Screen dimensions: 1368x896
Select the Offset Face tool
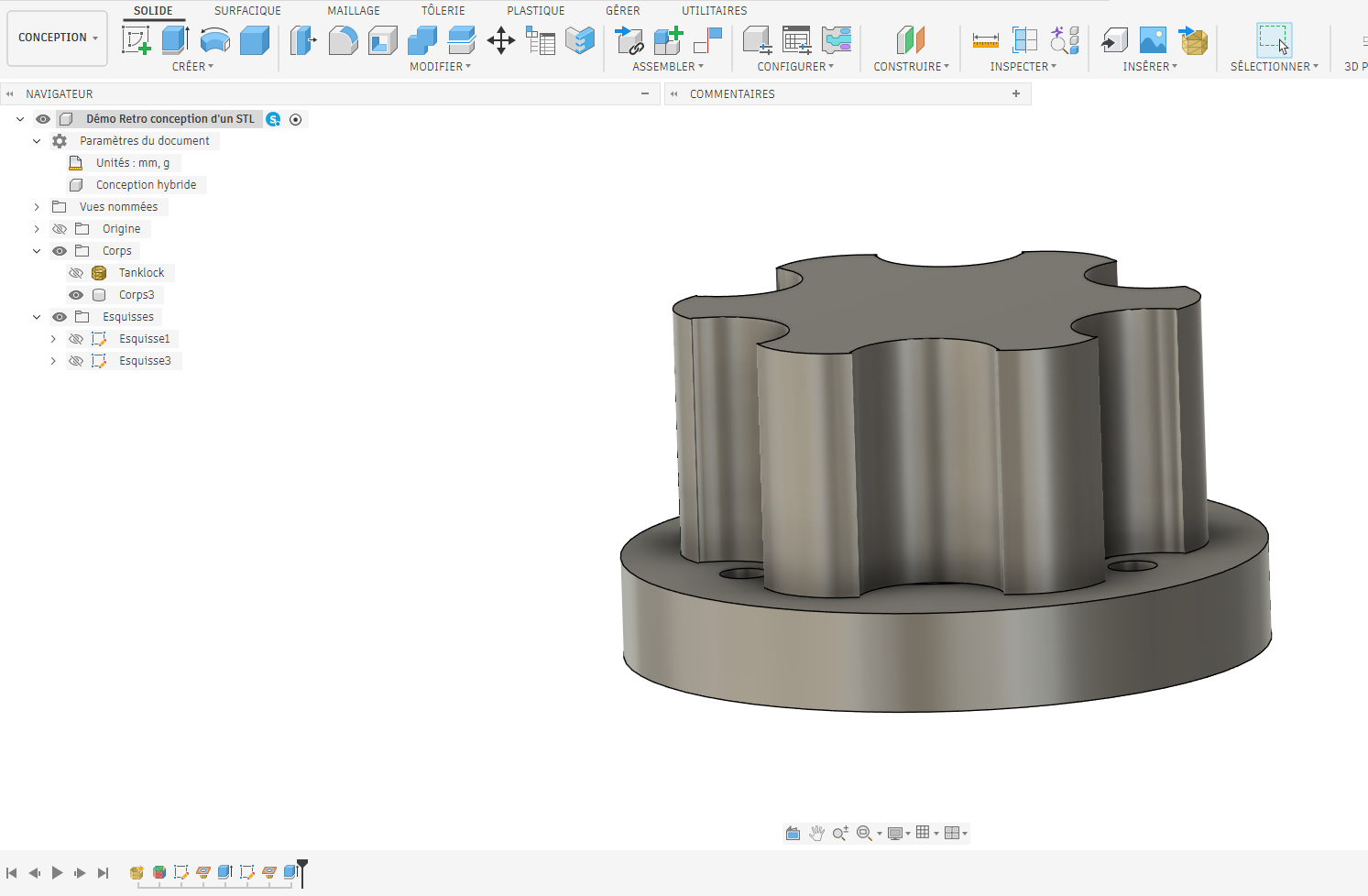461,40
